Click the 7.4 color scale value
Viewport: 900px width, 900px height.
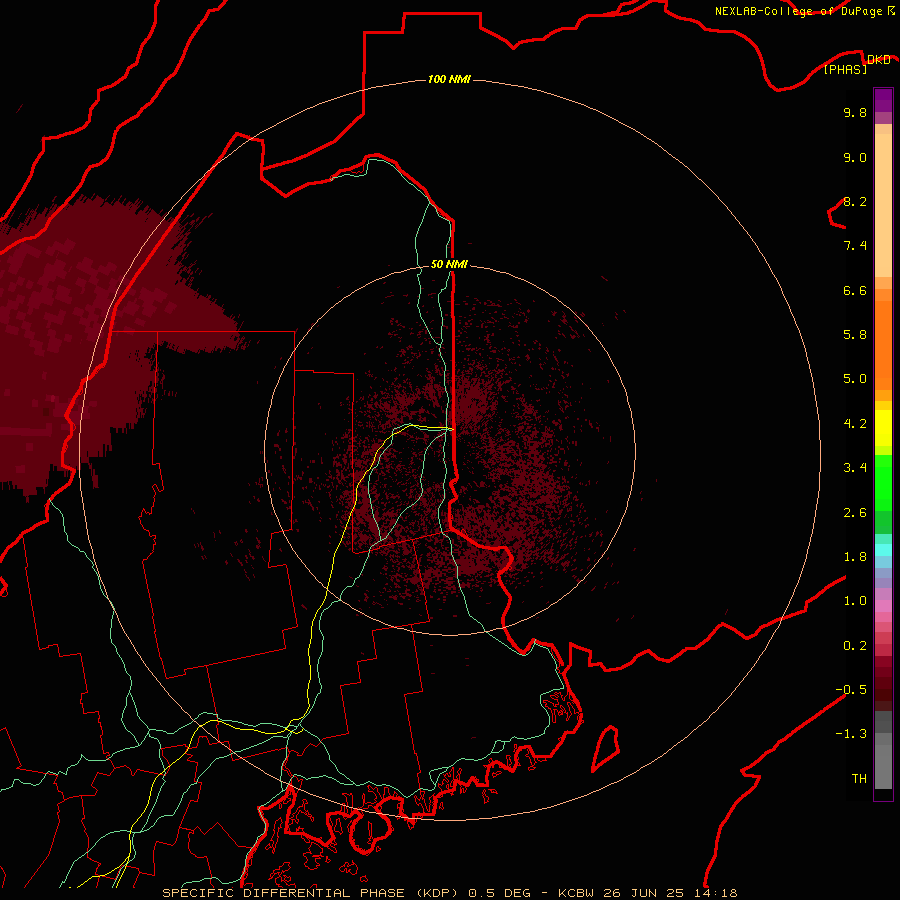(855, 246)
